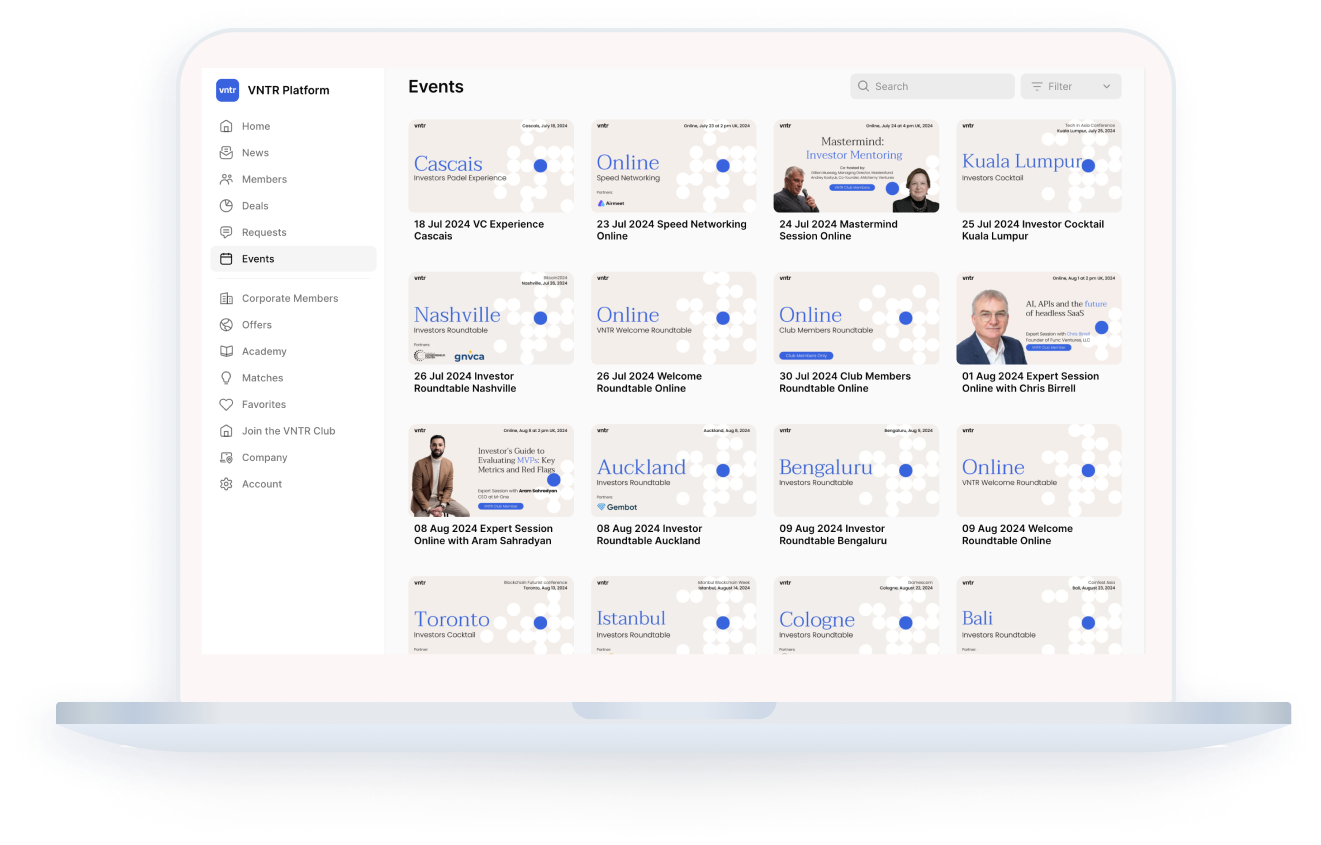
Task: Click the magnifier icon in search box
Action: click(863, 86)
